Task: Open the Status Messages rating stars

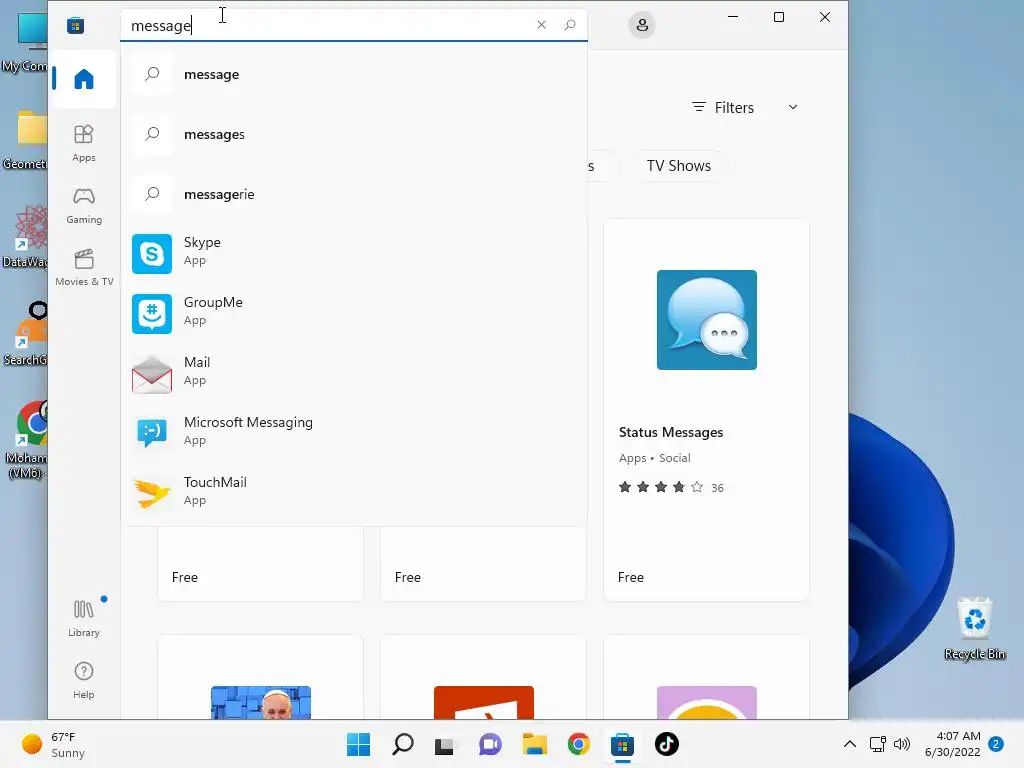Action: 661,487
